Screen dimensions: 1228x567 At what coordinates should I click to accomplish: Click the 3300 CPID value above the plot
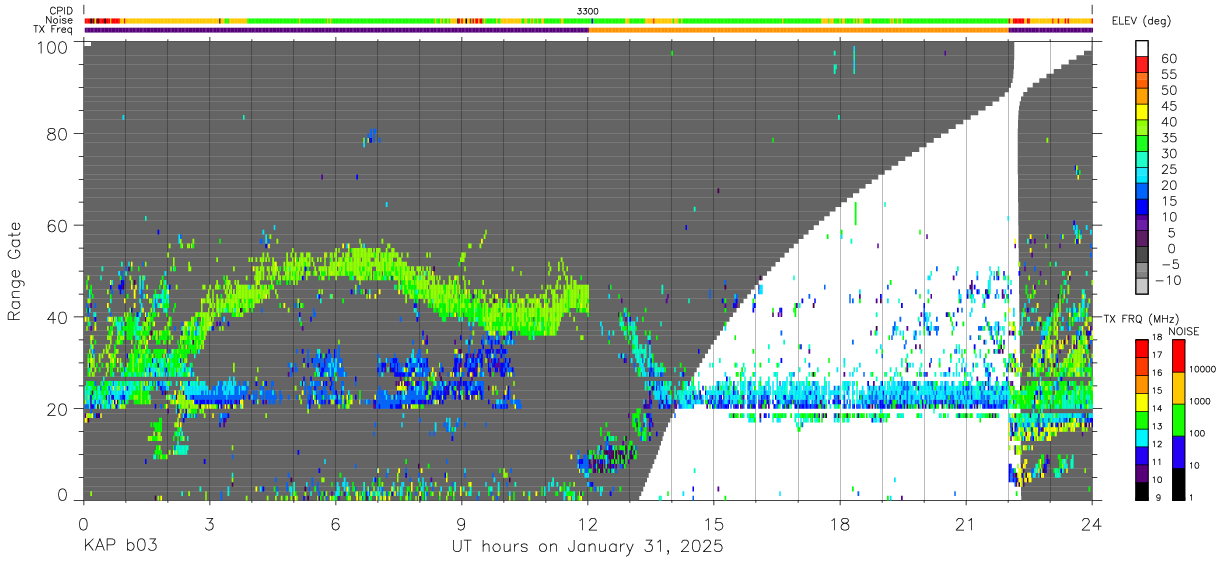(x=588, y=11)
